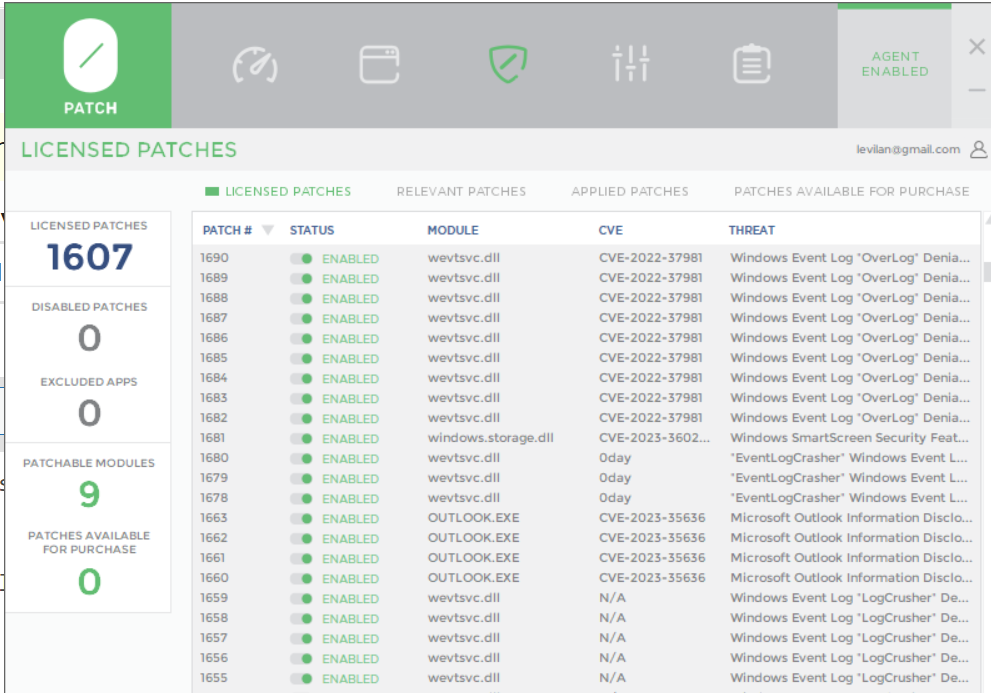Sort table by the CVE column header
991x693 pixels.
point(610,230)
